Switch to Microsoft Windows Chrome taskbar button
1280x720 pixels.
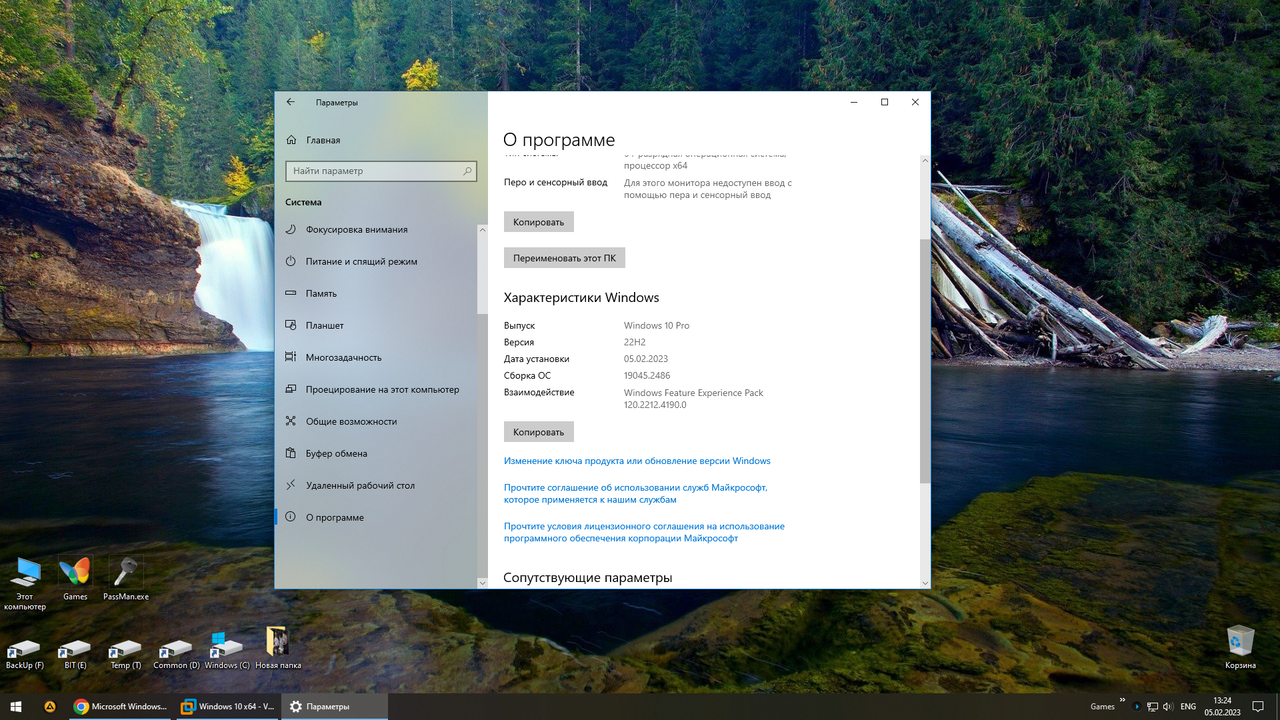pyautogui.click(x=120, y=706)
